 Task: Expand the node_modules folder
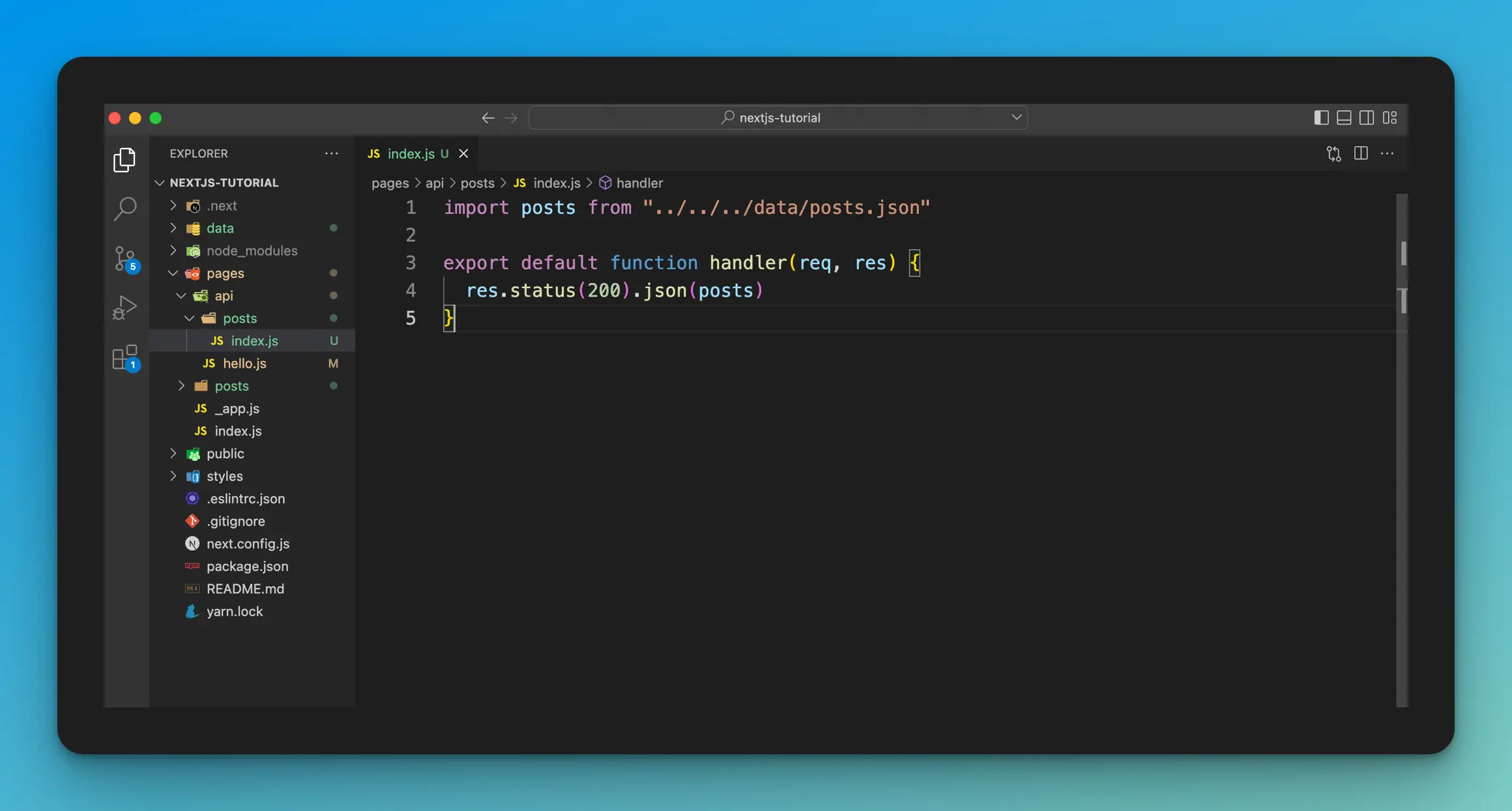252,250
